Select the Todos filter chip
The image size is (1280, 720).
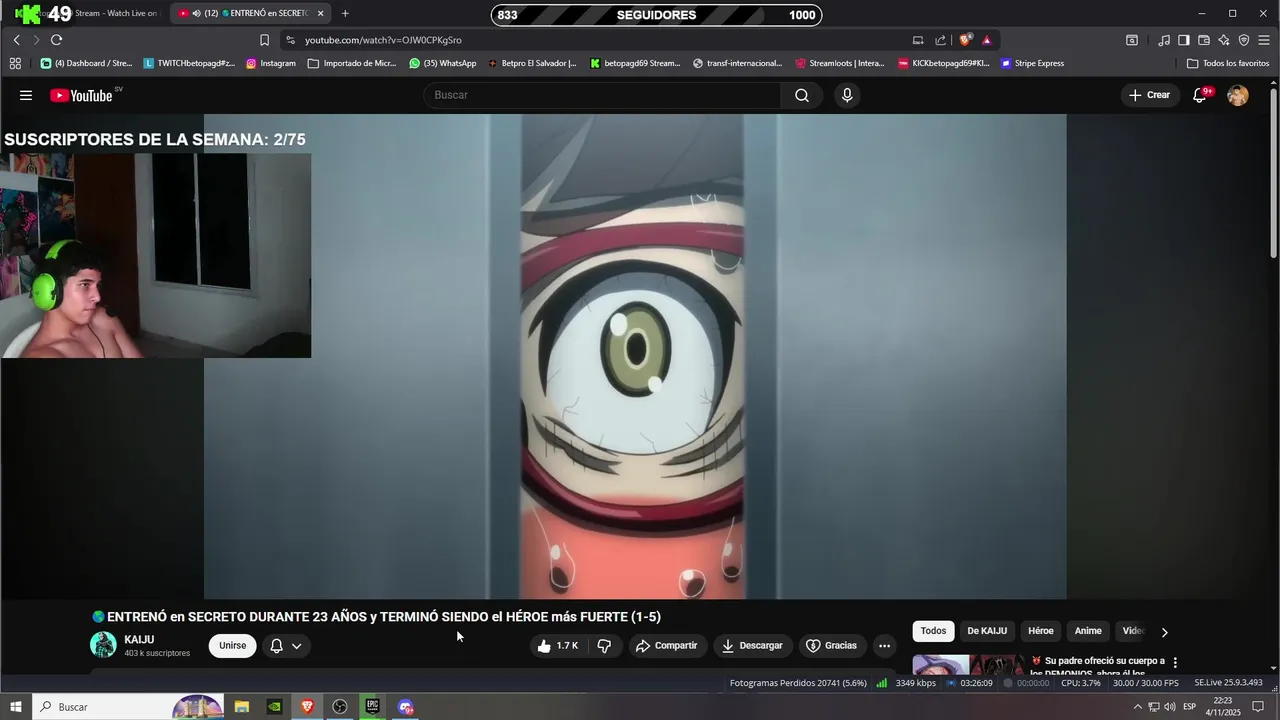click(x=933, y=631)
